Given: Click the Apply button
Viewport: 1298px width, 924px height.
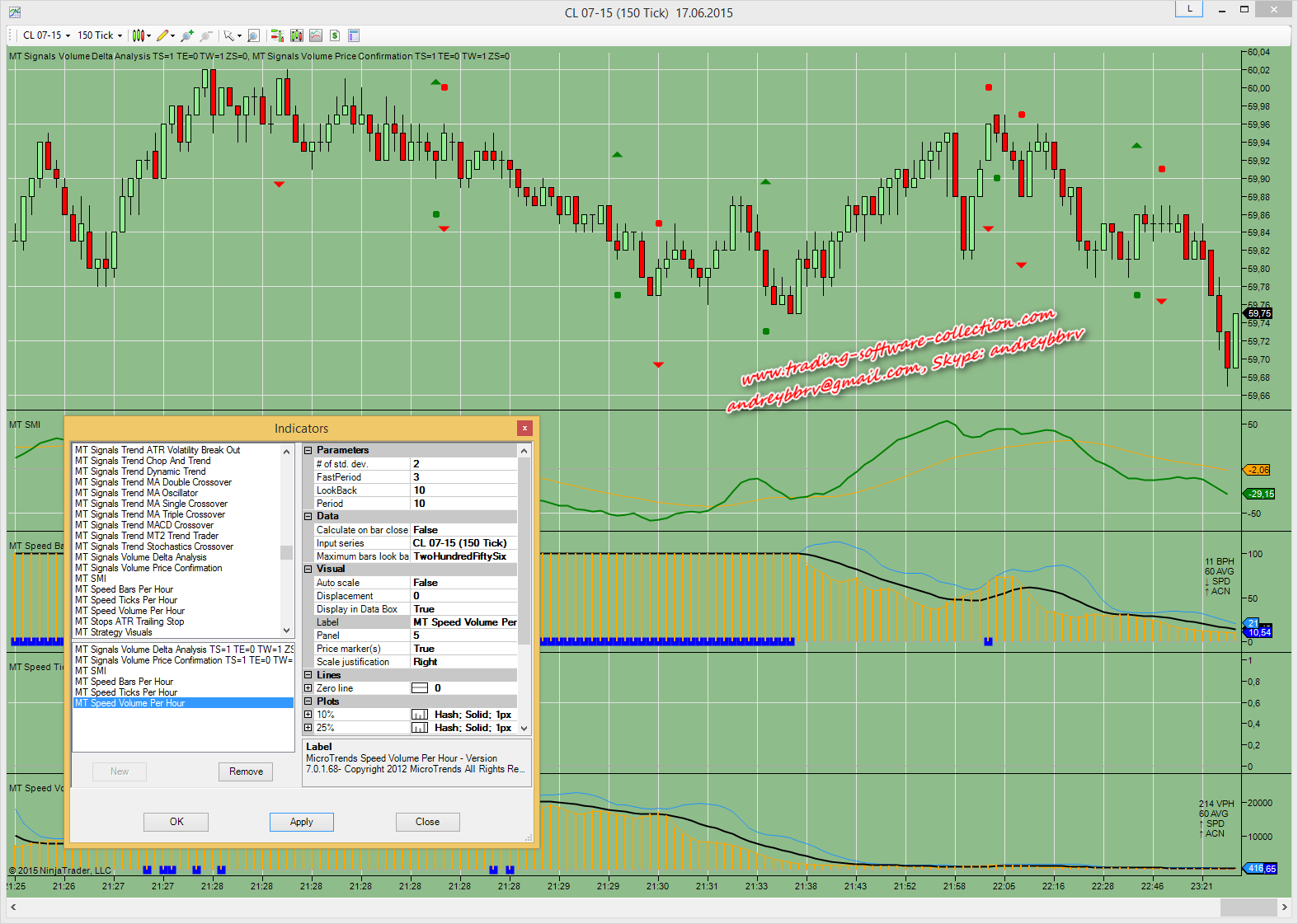Looking at the screenshot, I should (x=301, y=822).
